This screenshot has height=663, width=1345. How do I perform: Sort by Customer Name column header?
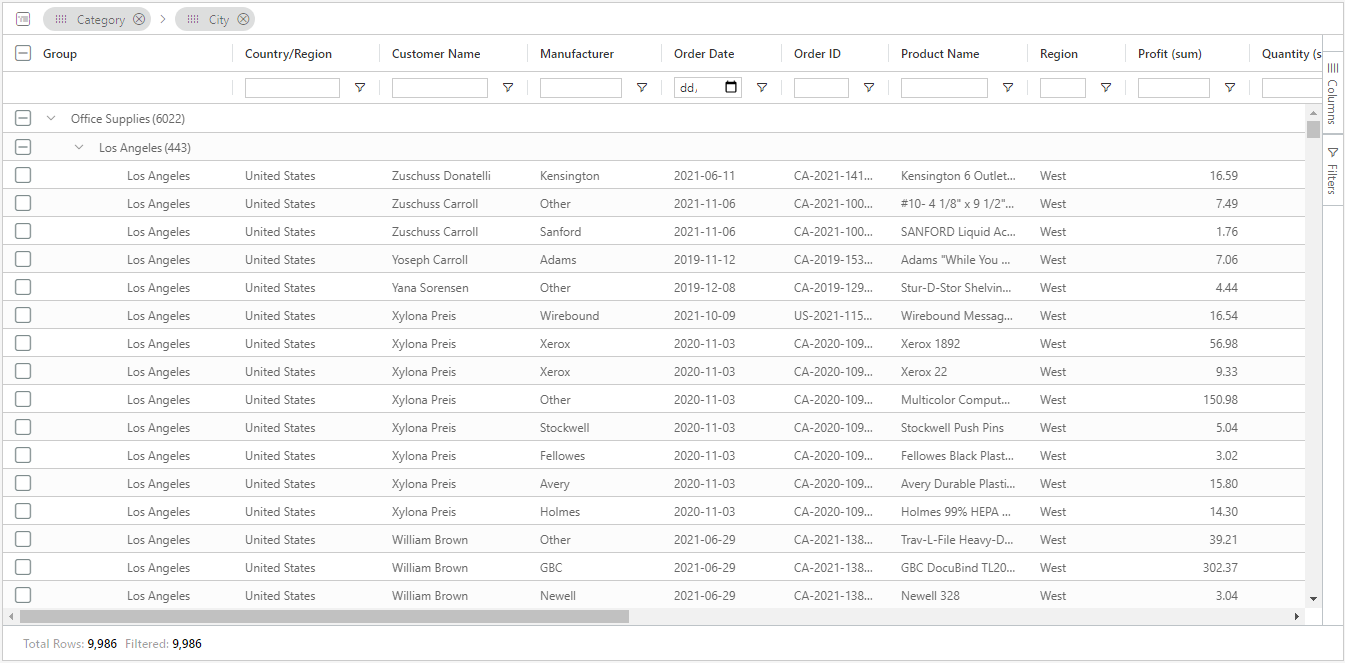tap(436, 54)
